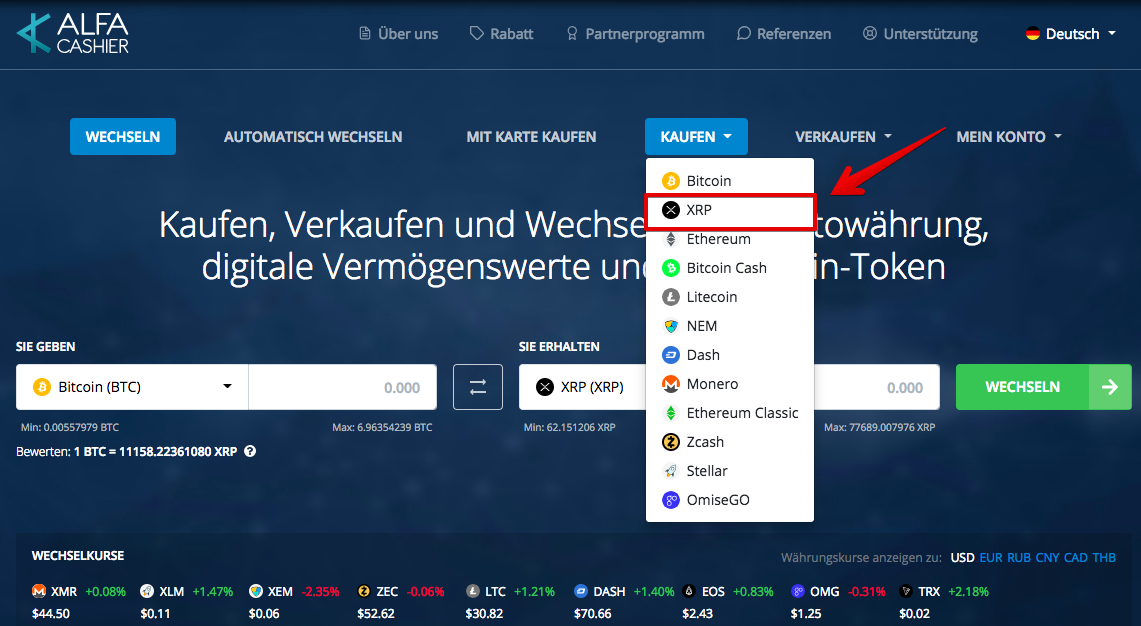Screen dimensions: 1141x626
Task: Expand the Verkaufen dropdown
Action: [x=843, y=136]
